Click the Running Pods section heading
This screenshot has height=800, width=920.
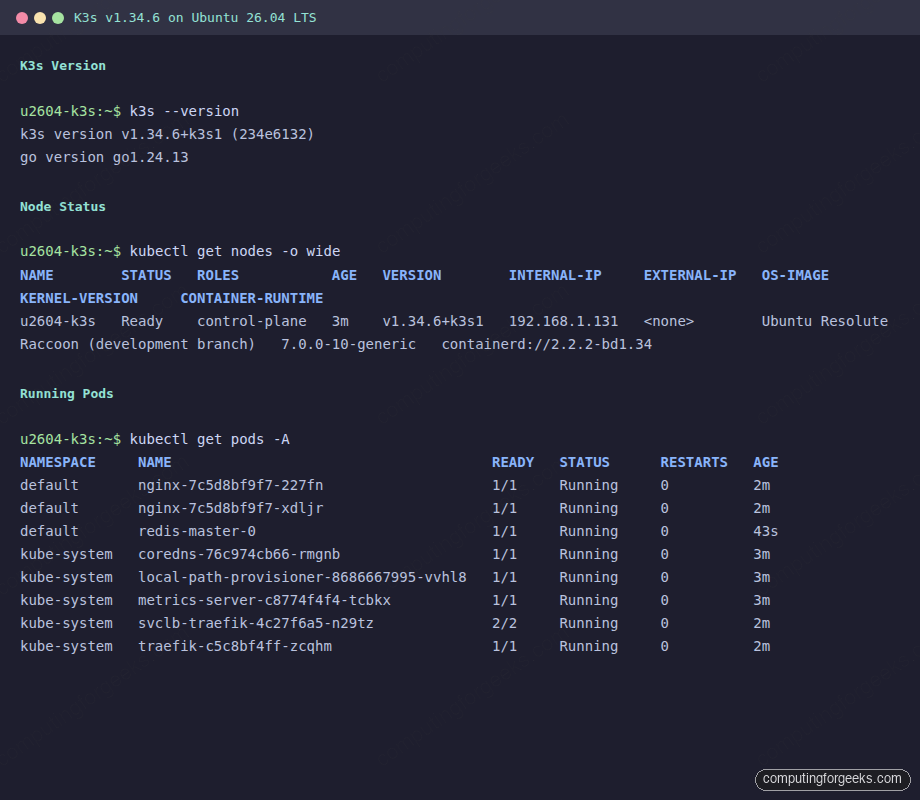(x=66, y=393)
